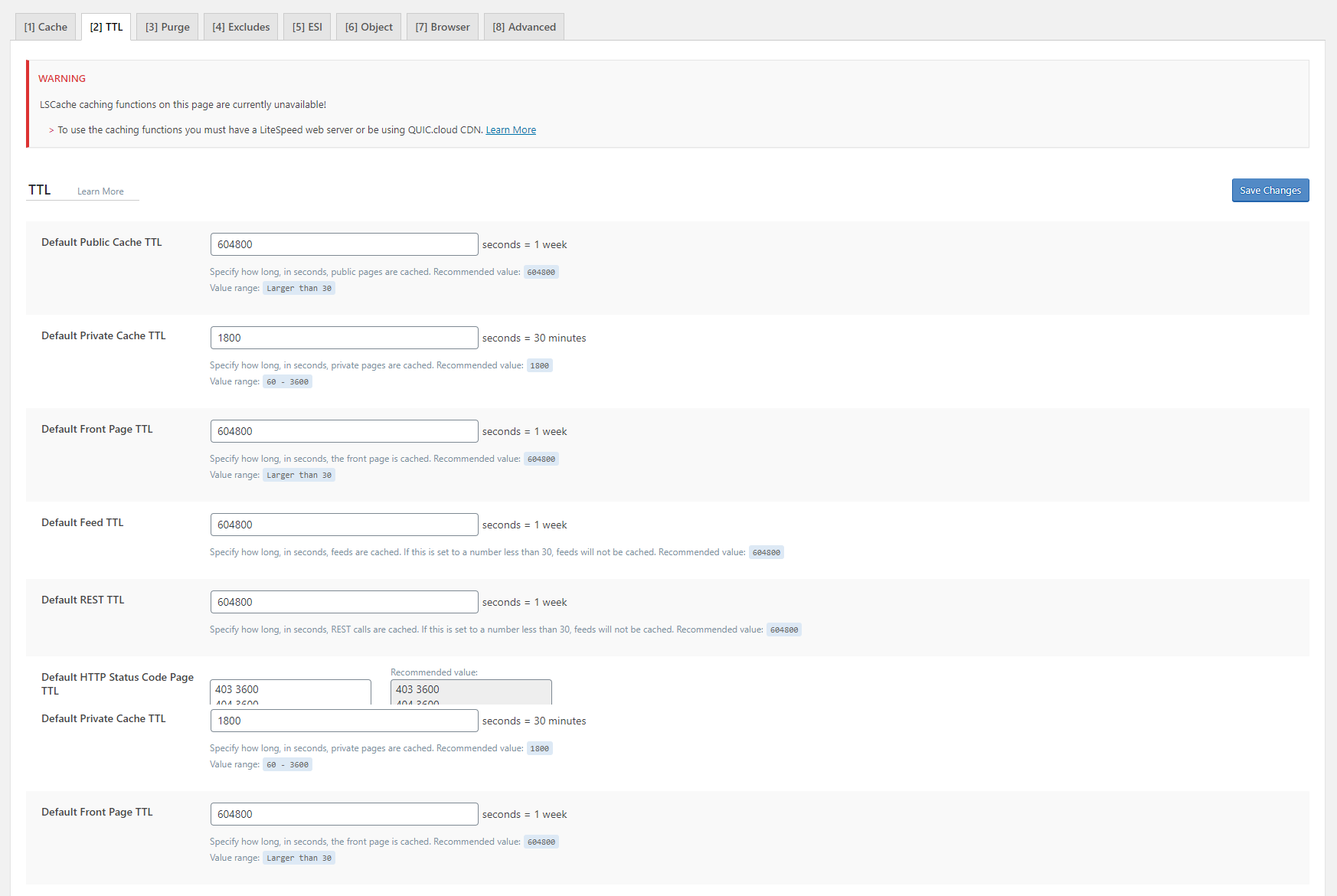Focus the Default Public Cache TTL input

pos(345,244)
